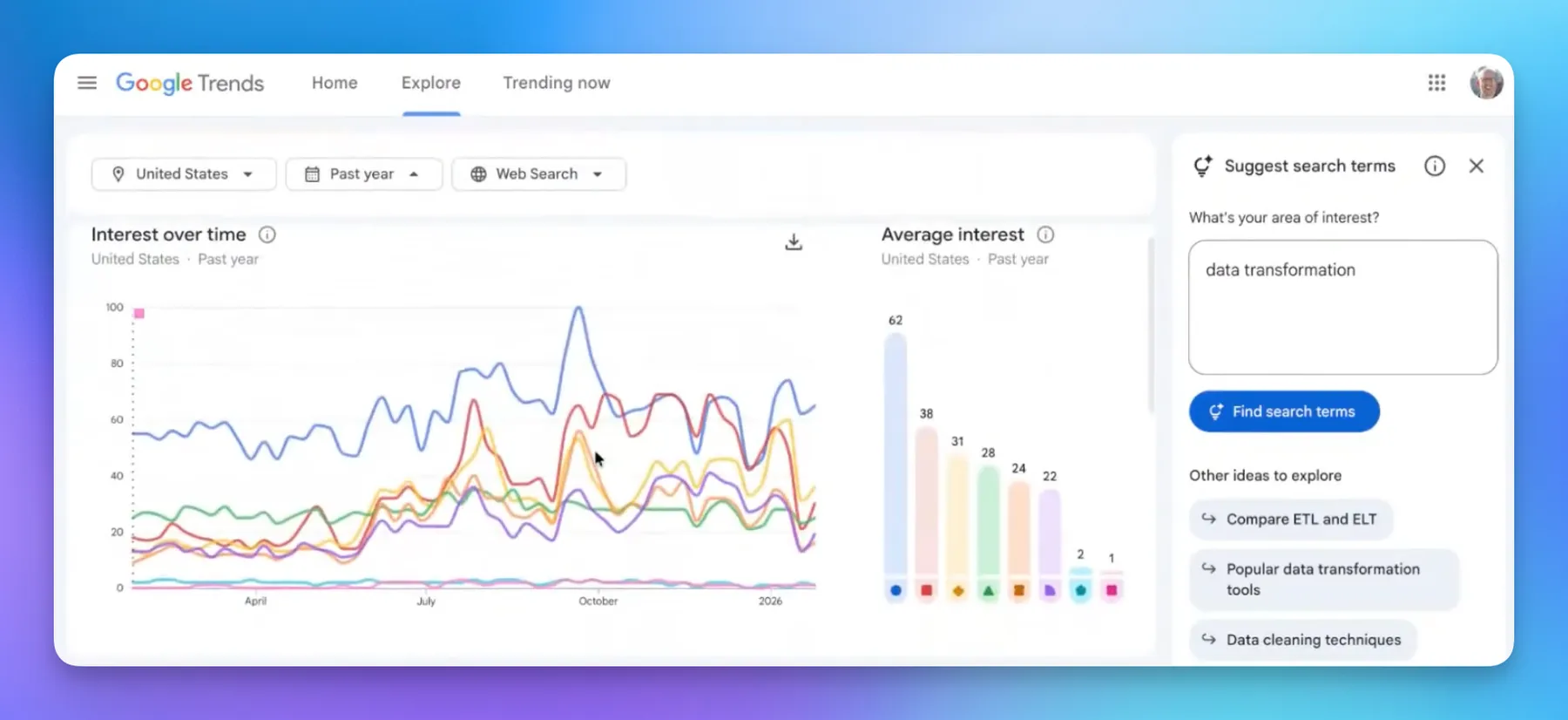Expand the Web Search type dropdown
Screen dimensions: 1568x720
pos(538,174)
